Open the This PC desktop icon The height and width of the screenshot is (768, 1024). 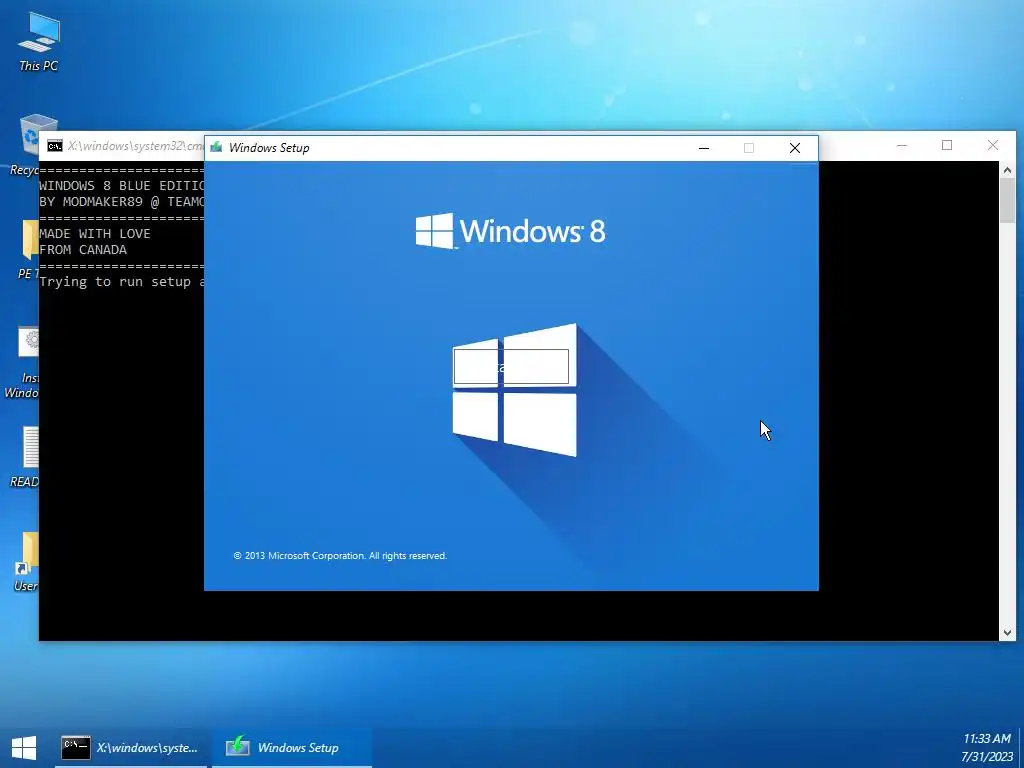point(39,40)
